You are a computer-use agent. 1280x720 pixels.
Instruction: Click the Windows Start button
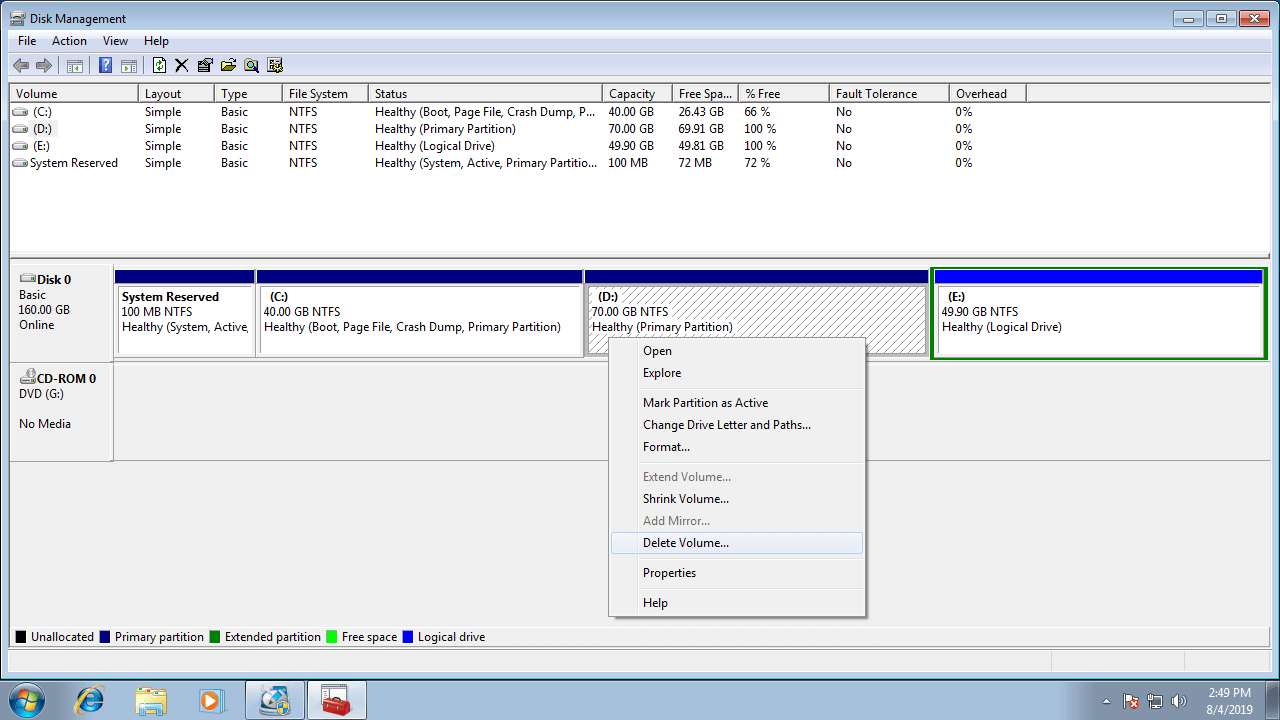25,700
